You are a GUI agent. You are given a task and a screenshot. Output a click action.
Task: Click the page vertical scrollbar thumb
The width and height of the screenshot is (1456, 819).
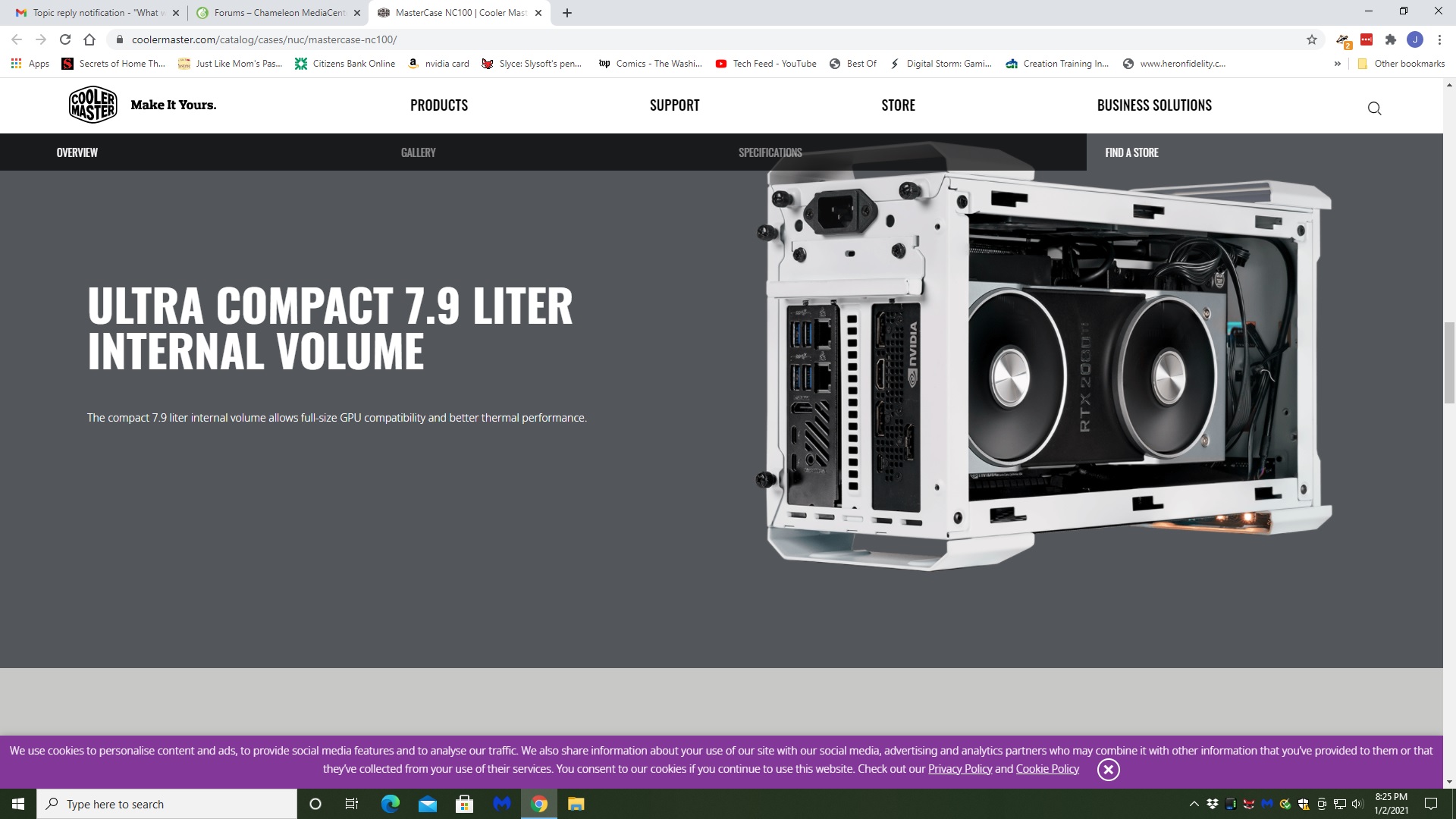(1449, 363)
